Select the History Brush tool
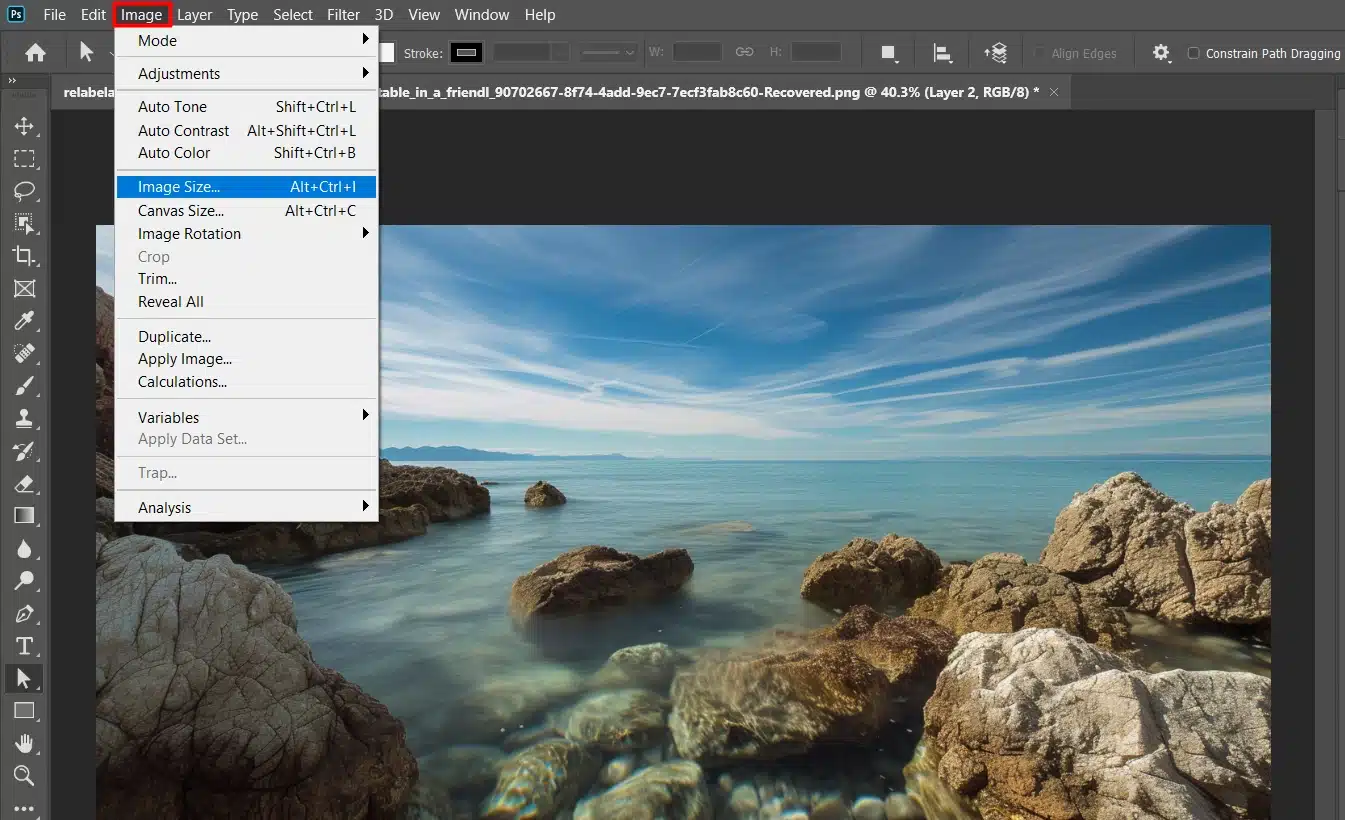This screenshot has height=820, width=1345. coord(24,450)
